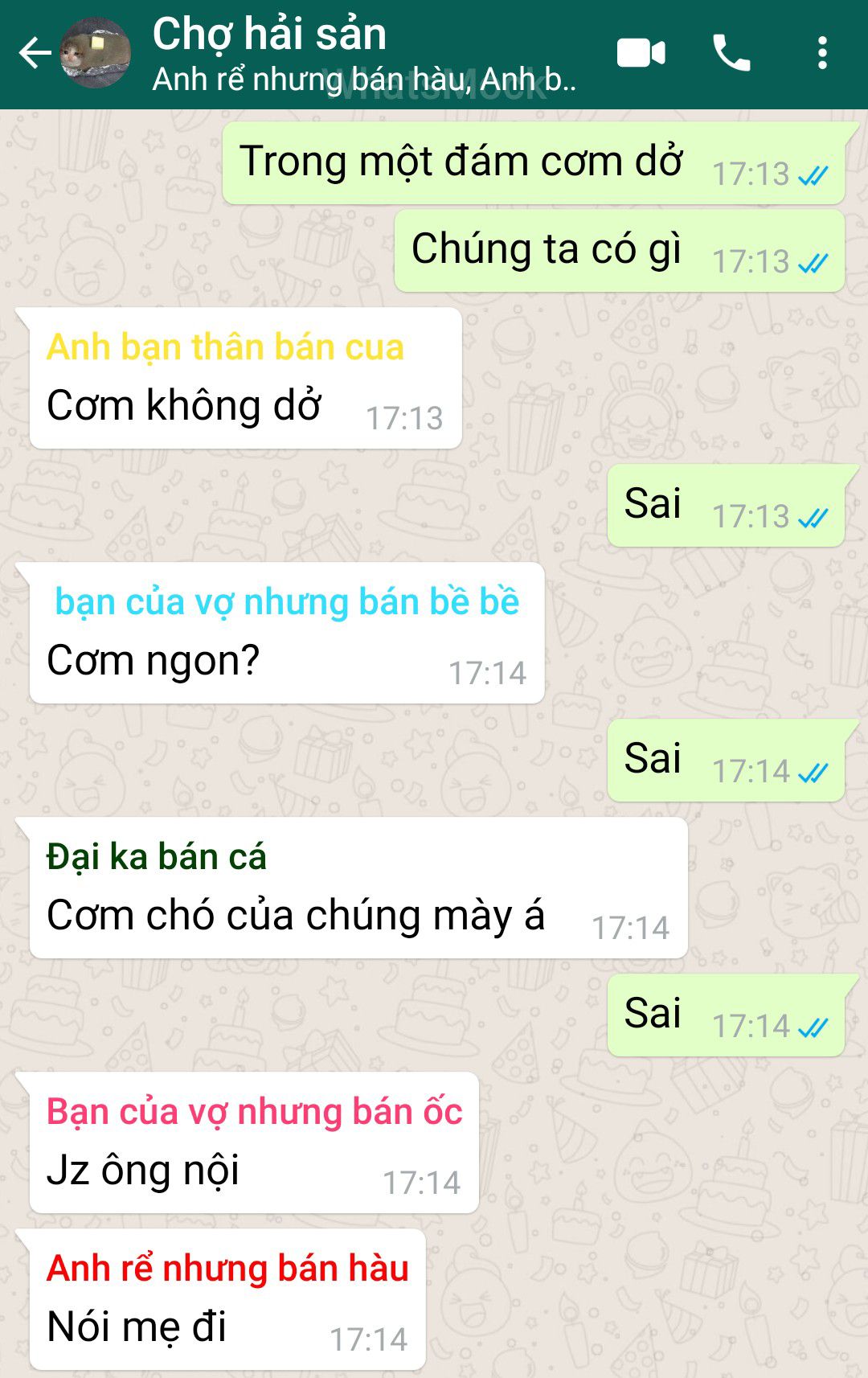Start a video call
Screen dimensions: 868x1378
(641, 54)
